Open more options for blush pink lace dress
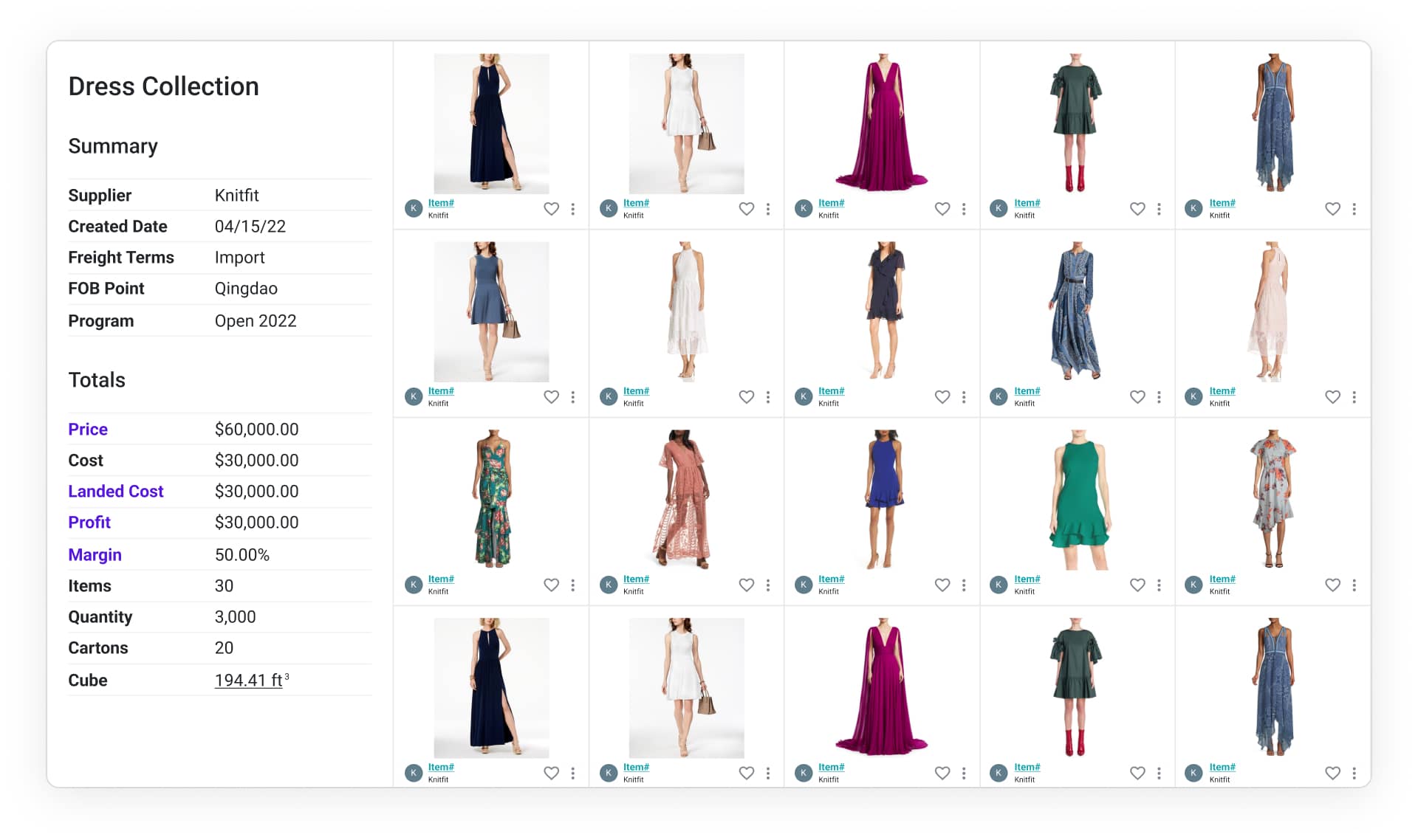1418x840 pixels. click(x=1354, y=397)
